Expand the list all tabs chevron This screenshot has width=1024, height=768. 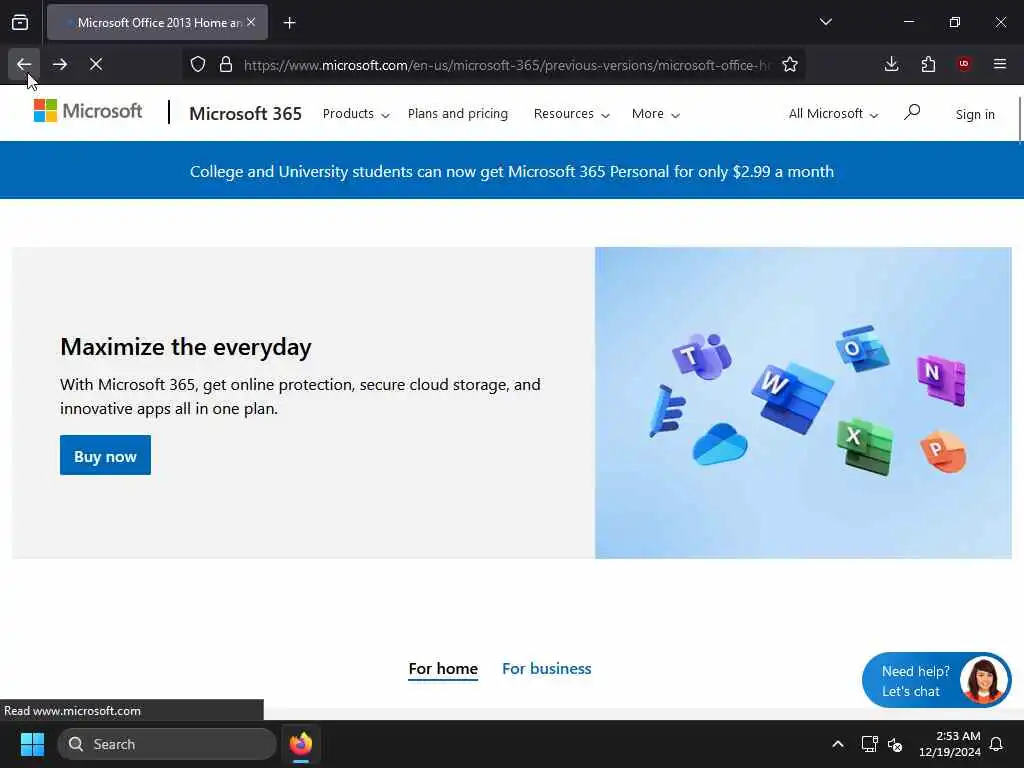coord(825,22)
